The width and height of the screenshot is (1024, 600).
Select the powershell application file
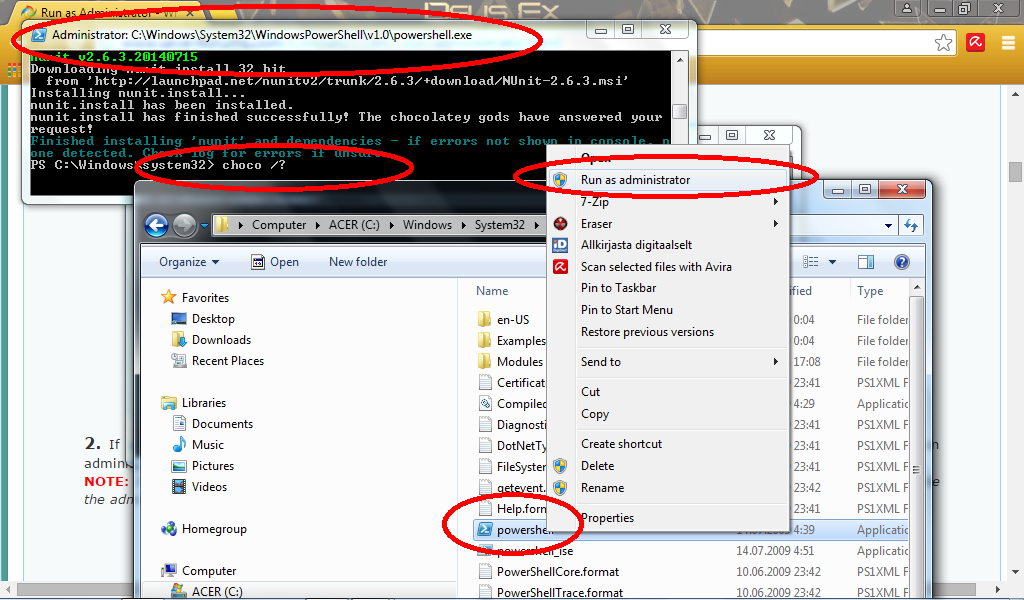(516, 529)
